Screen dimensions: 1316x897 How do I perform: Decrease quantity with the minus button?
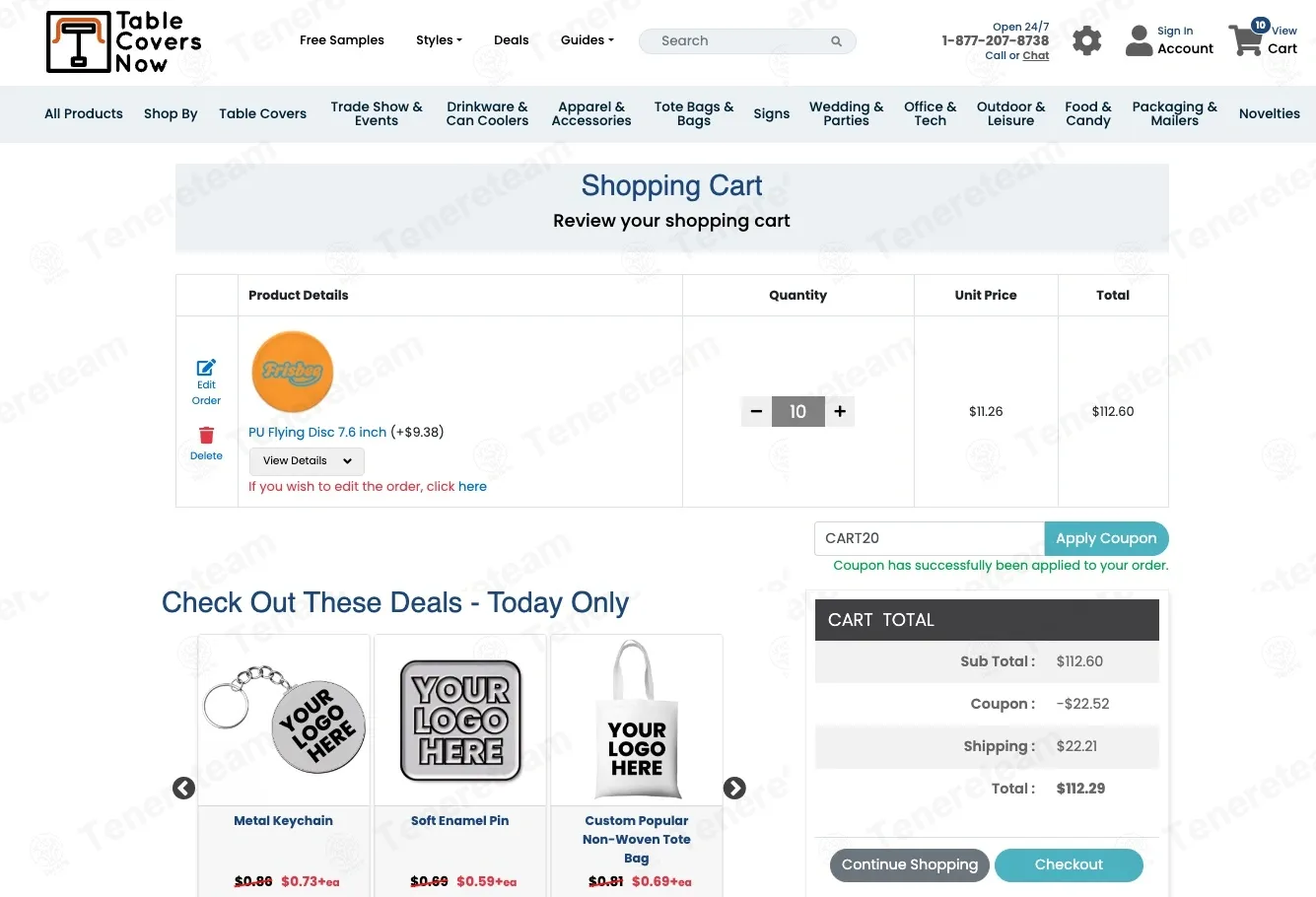[x=756, y=412]
